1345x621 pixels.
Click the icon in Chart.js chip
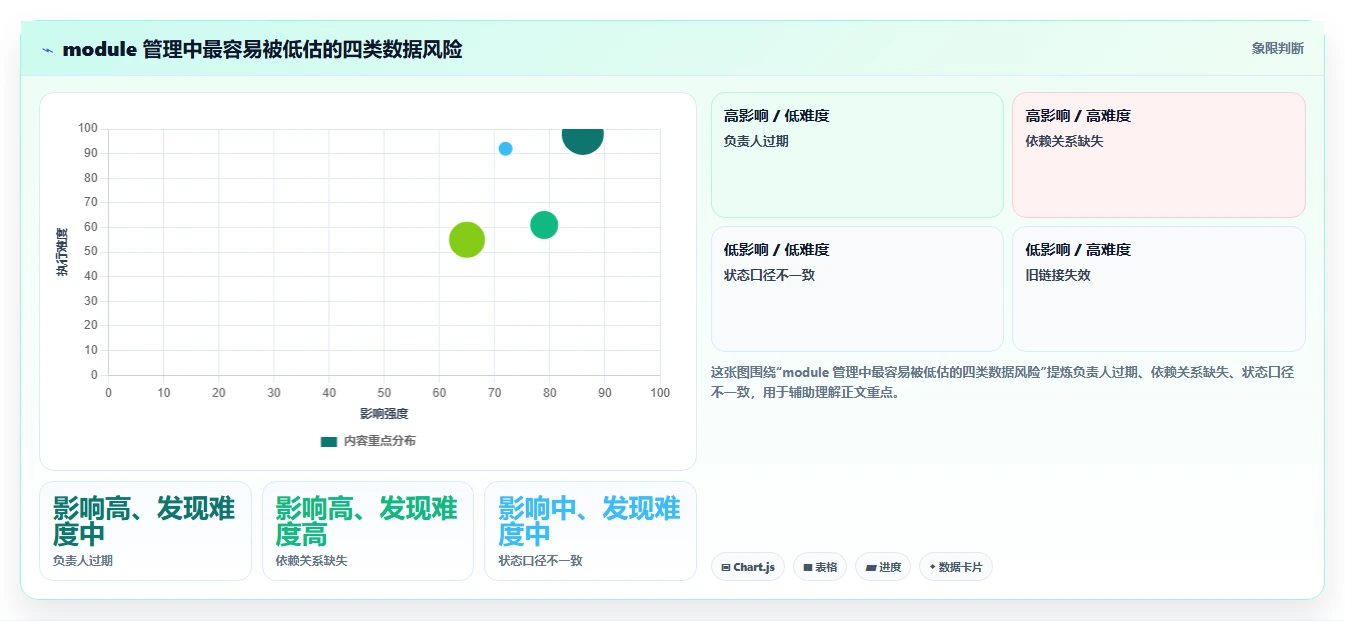point(725,568)
